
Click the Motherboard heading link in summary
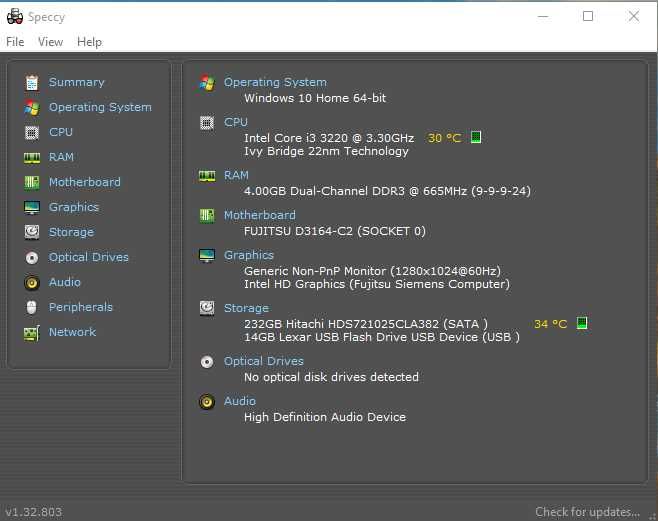pyautogui.click(x=260, y=215)
